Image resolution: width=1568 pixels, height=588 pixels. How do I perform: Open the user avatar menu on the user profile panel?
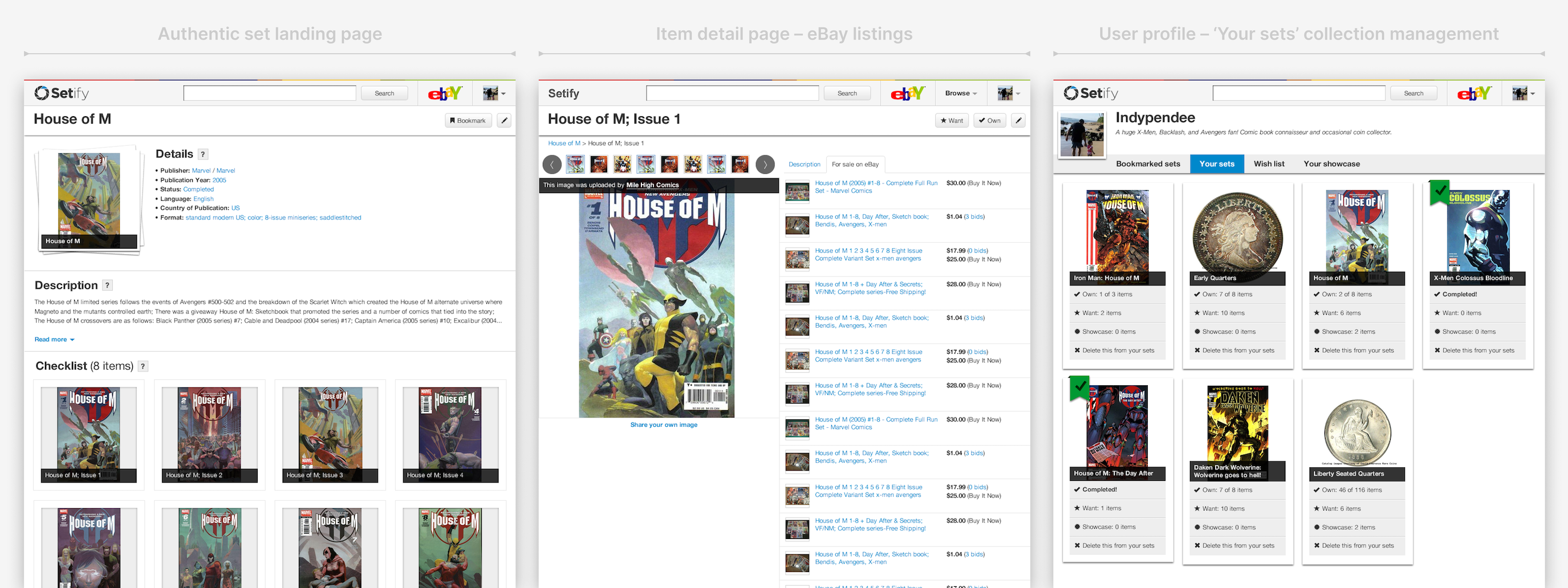pos(1523,93)
